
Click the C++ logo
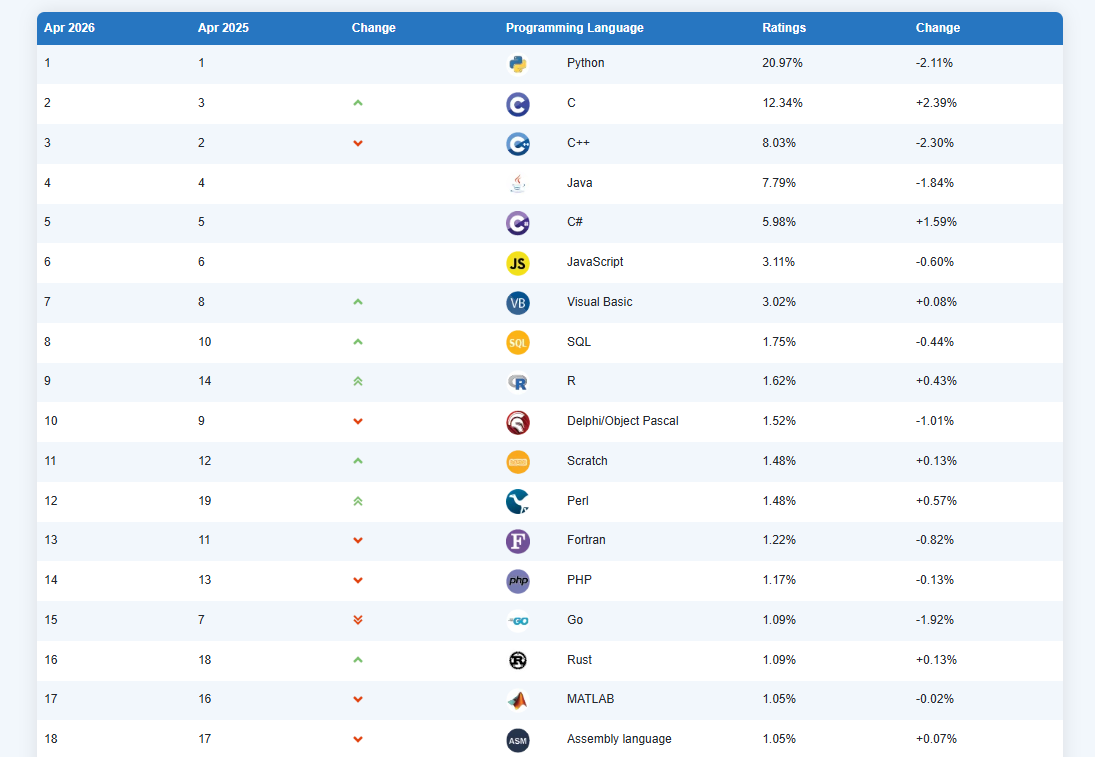coord(517,143)
